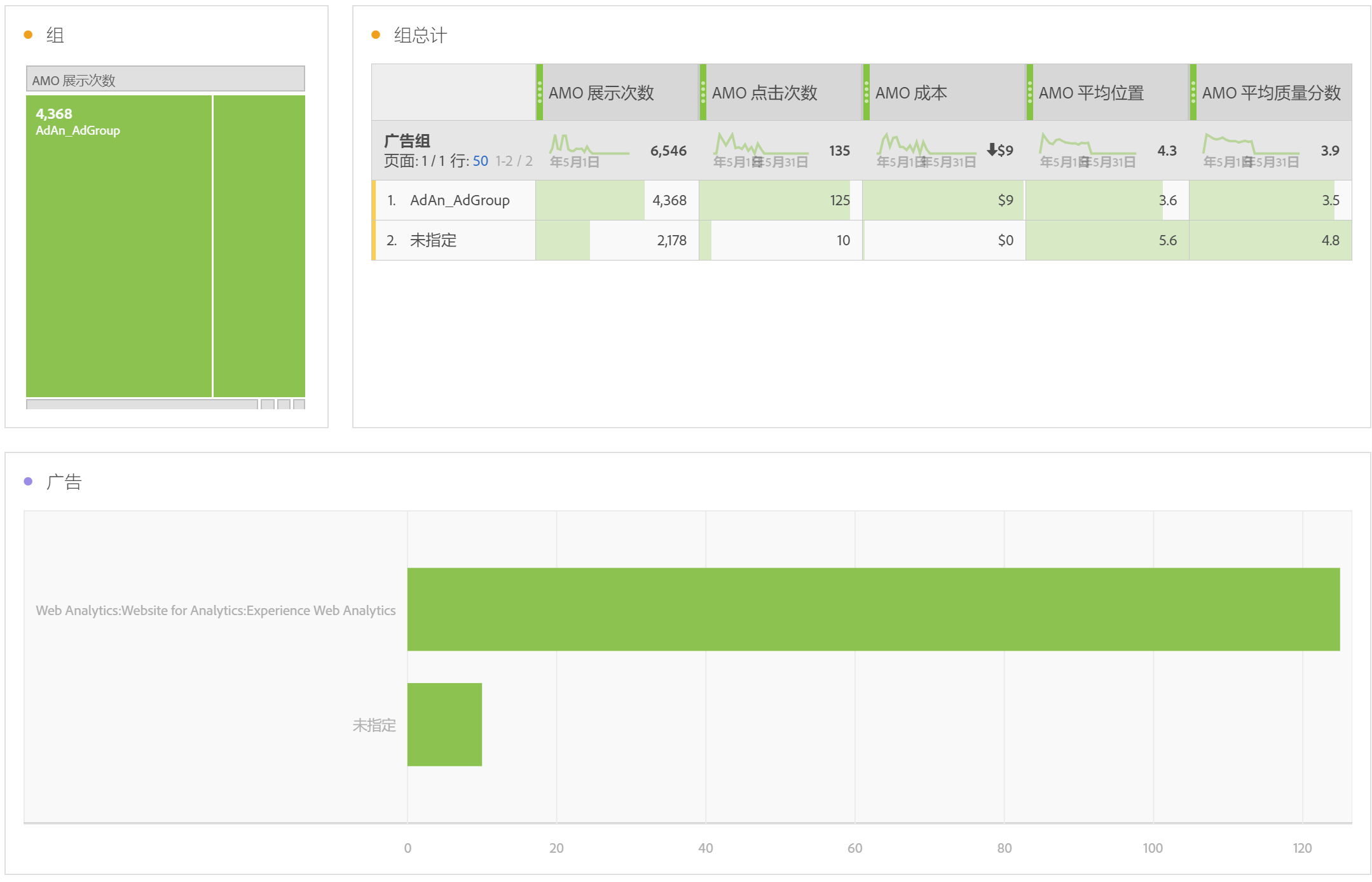The height and width of the screenshot is (882, 1372).
Task: Click drag handle on AMO 展示次数 column
Action: (540, 93)
